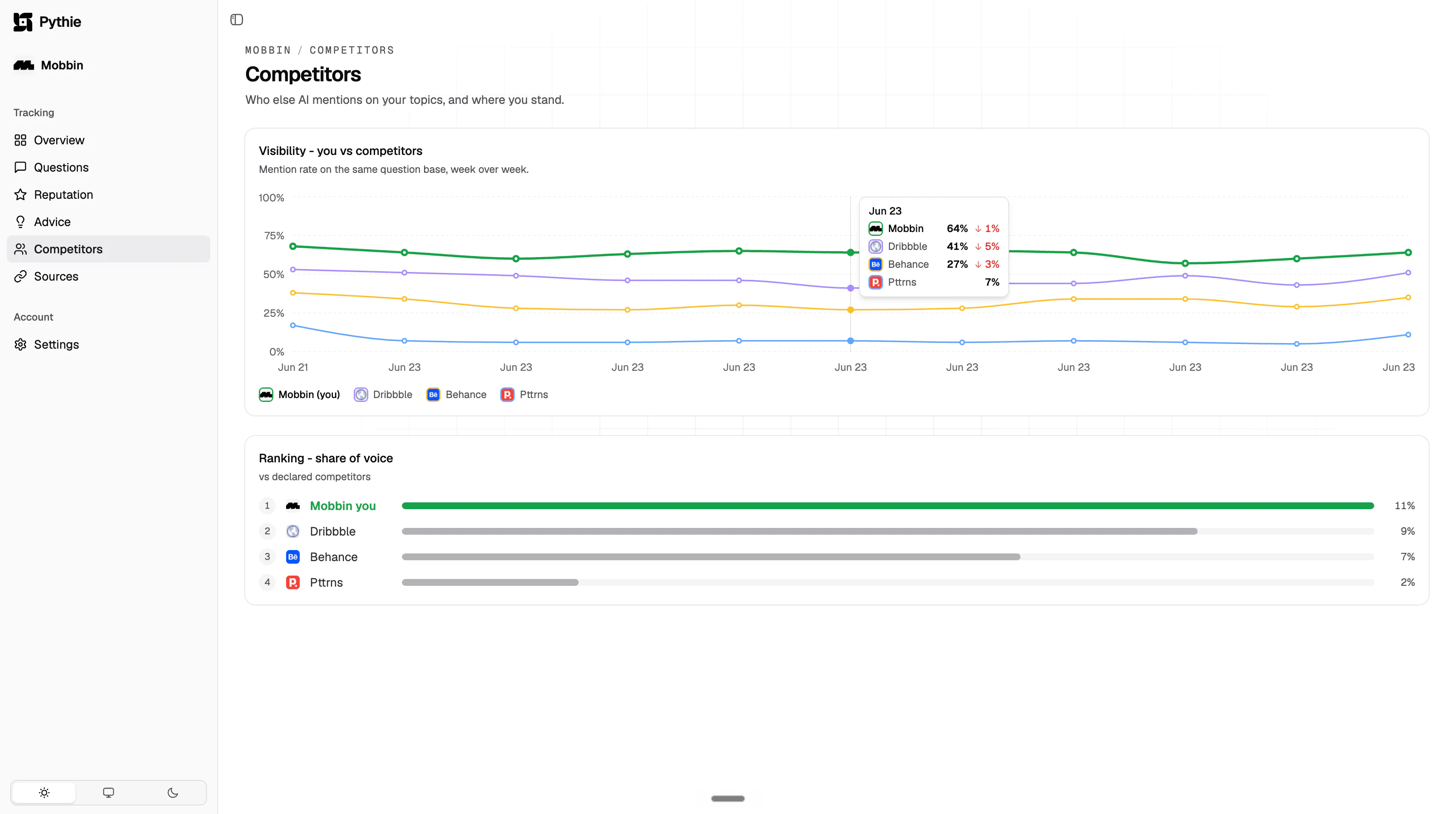Toggle Mobbin (you) legend series
1456x814 pixels.
pyautogui.click(x=300, y=395)
